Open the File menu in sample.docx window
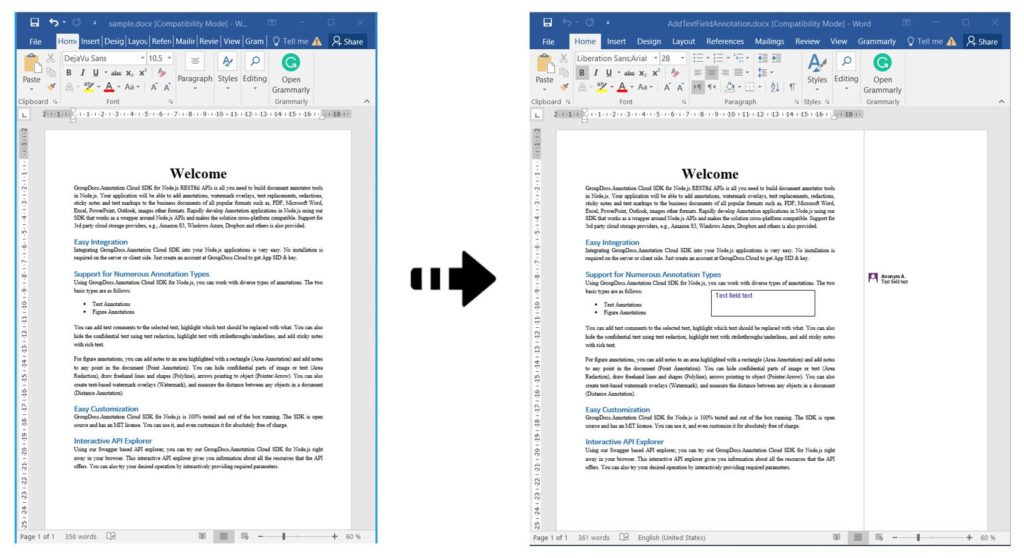The width and height of the screenshot is (1024, 558). pos(35,41)
